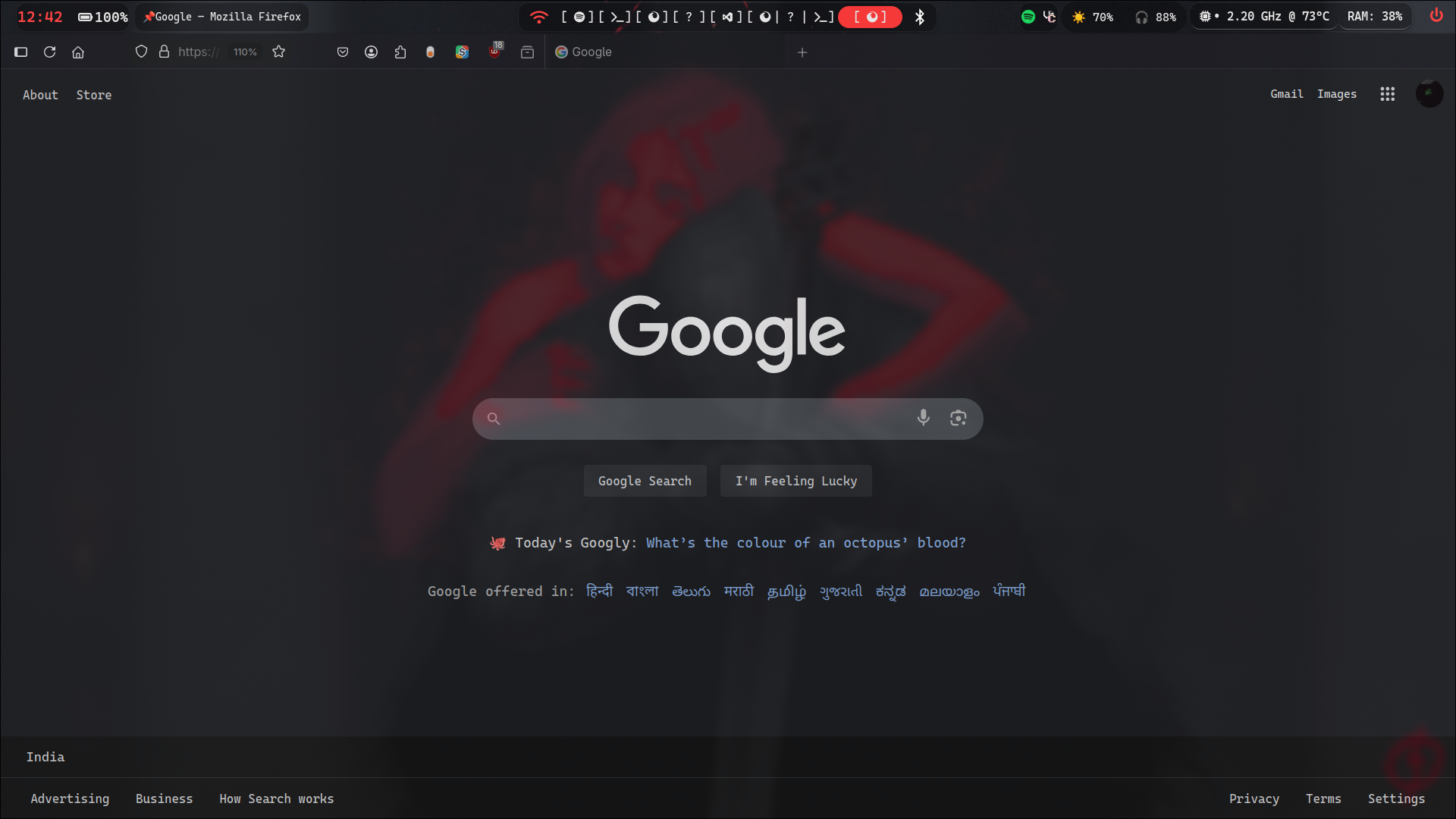
Task: Open the Settings footer menu
Action: (1396, 799)
